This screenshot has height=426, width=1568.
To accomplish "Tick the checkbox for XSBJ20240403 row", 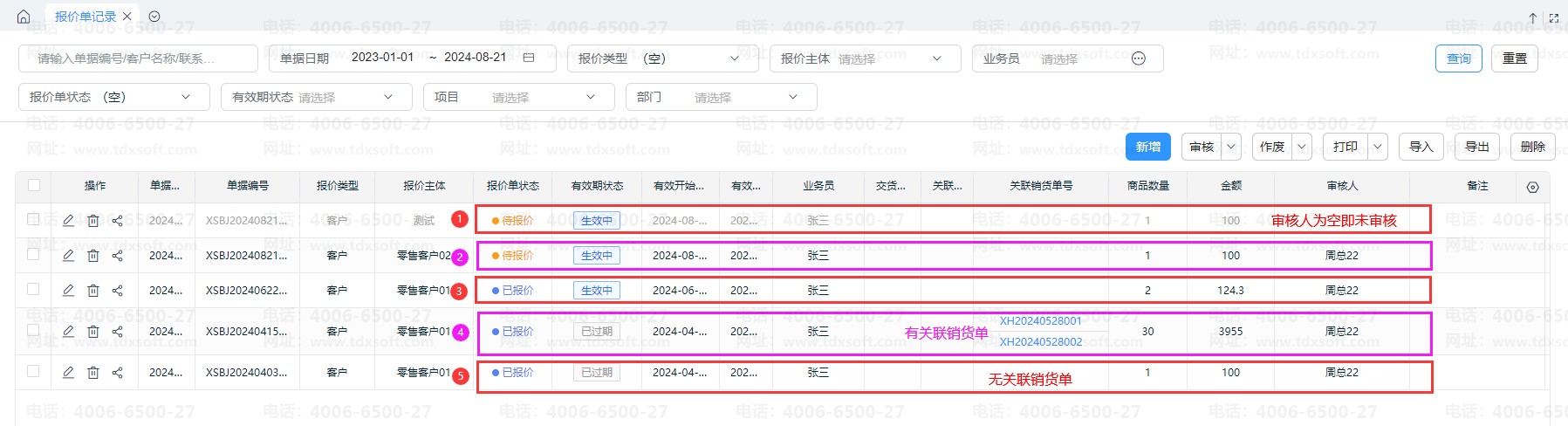I will [33, 371].
